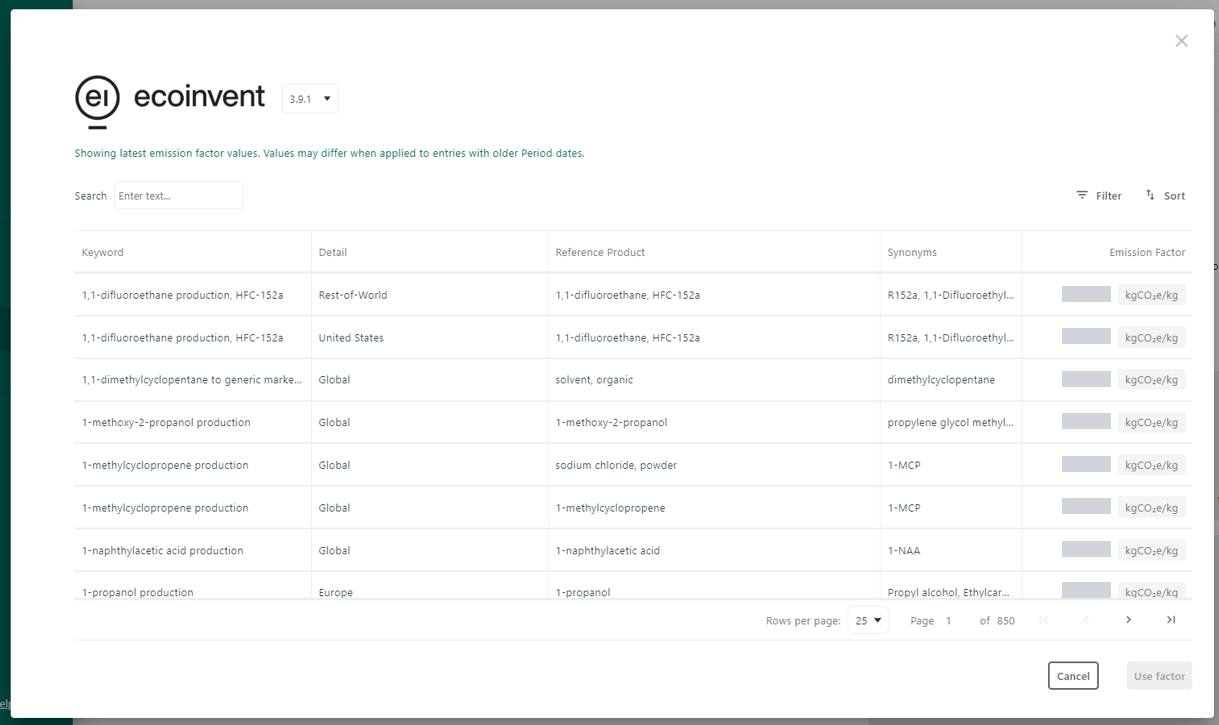The image size is (1219, 725).
Task: Click the Detail column header
Action: pyautogui.click(x=333, y=253)
